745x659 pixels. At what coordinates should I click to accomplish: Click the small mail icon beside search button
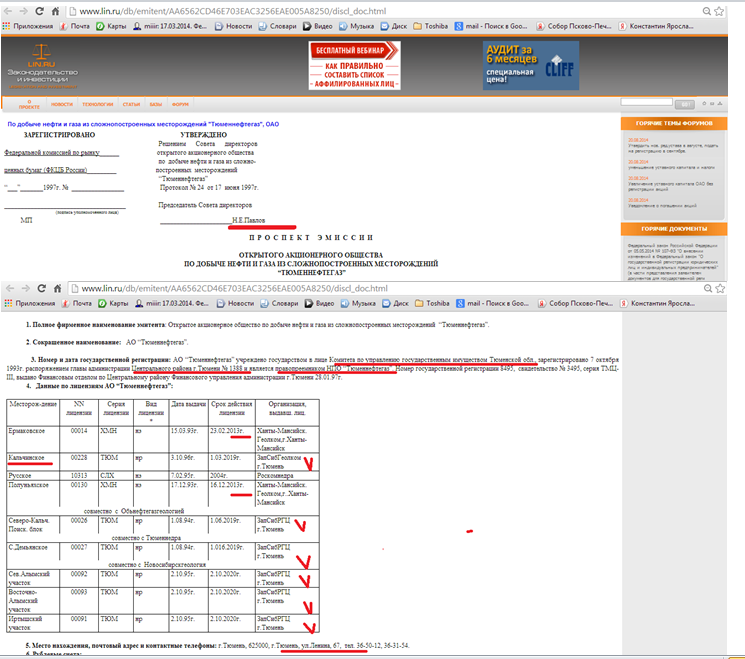tap(712, 104)
